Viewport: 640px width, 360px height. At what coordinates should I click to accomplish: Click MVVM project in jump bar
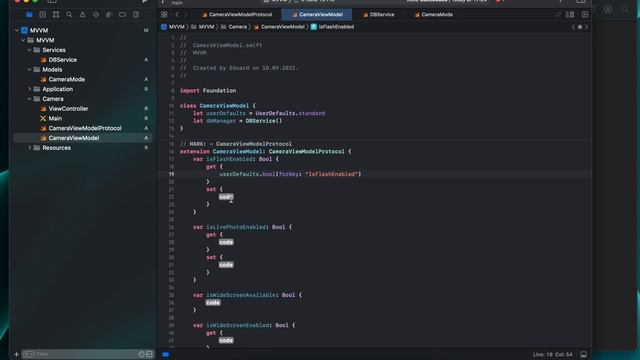[x=173, y=27]
